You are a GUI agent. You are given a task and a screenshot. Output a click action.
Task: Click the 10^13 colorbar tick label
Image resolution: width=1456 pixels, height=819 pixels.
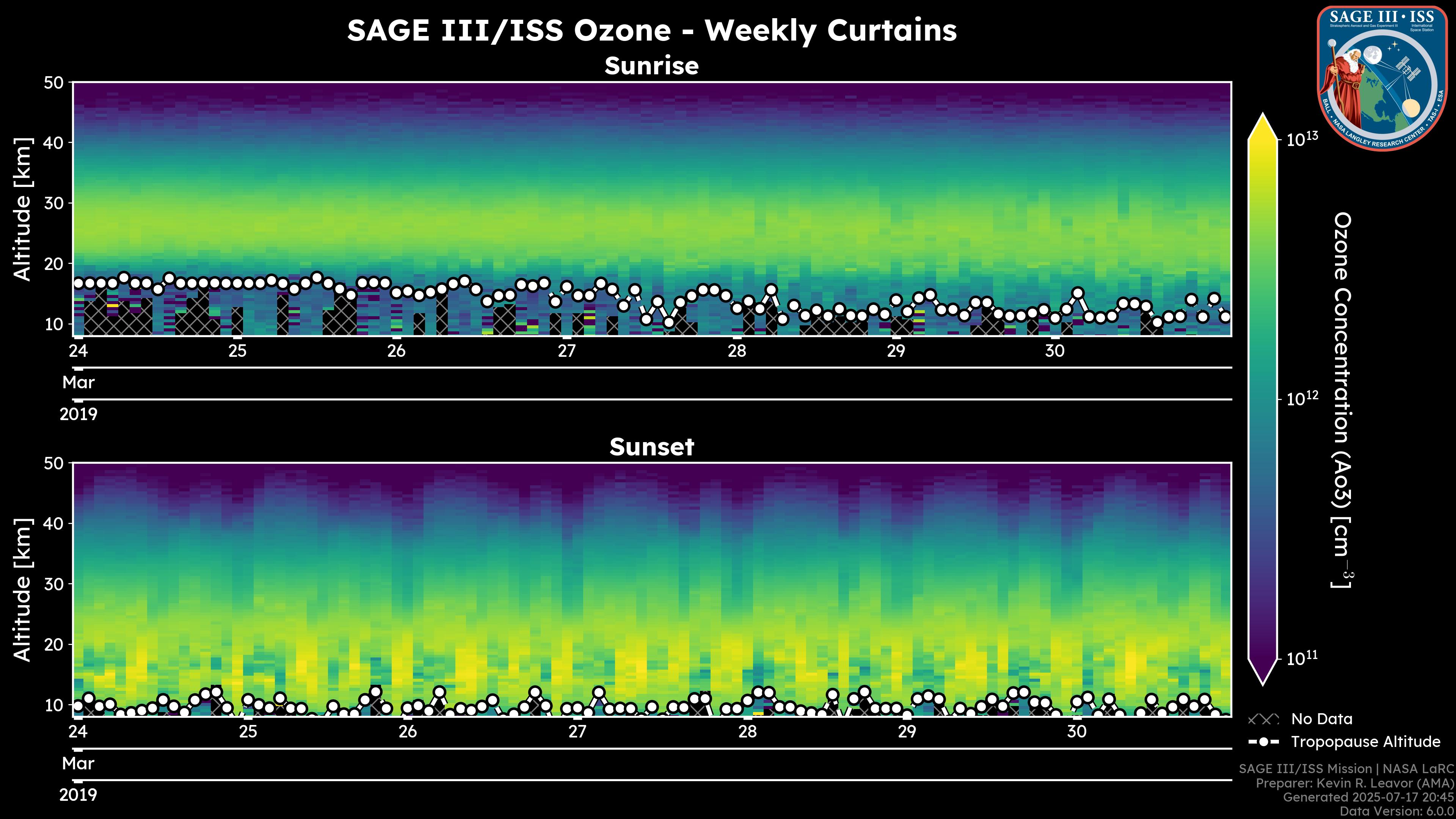pos(1302,139)
